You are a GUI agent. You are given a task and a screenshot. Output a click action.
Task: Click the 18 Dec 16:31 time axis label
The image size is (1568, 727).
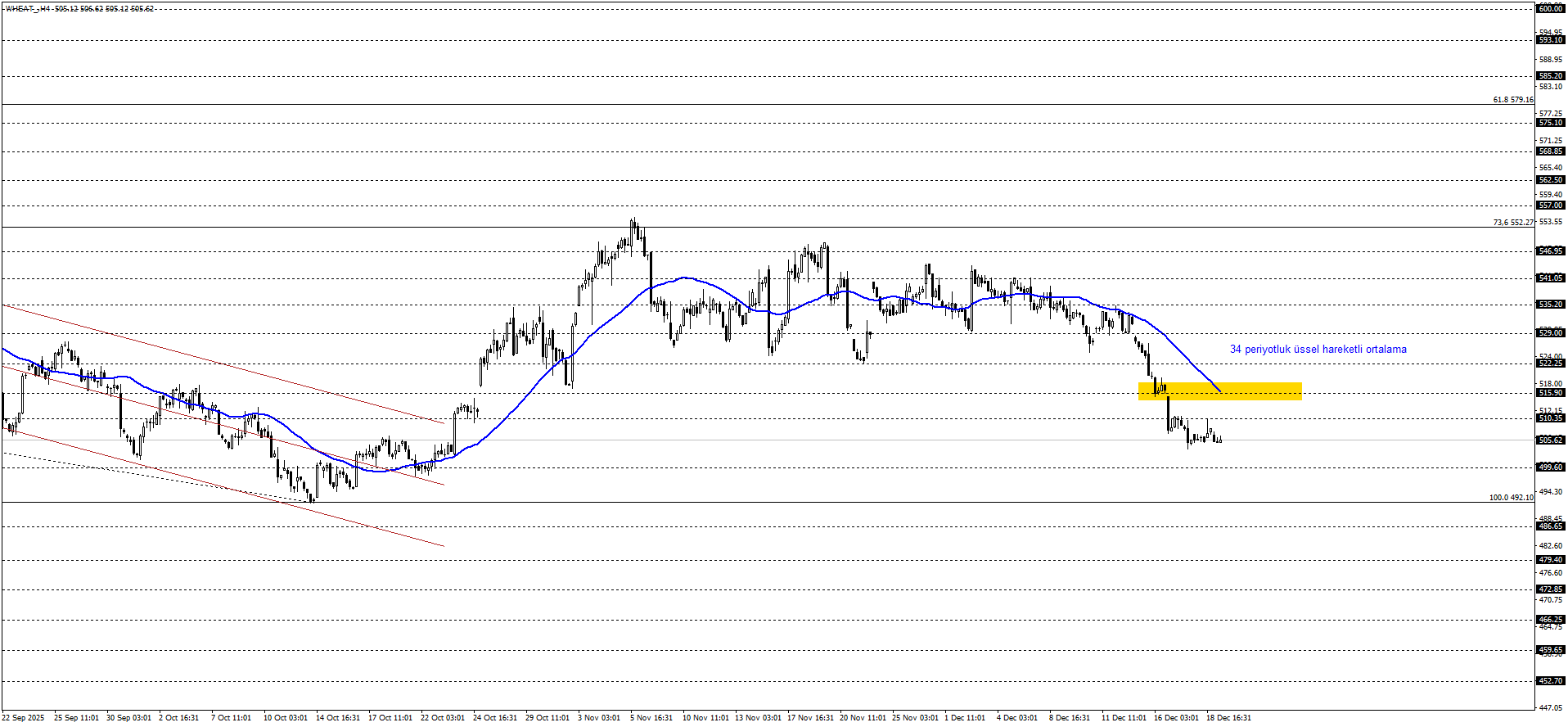click(1228, 718)
